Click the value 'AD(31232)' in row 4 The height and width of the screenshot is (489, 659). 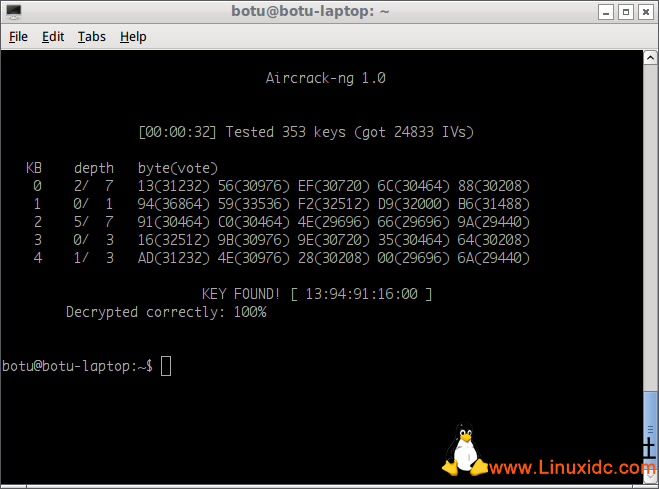[x=174, y=258]
